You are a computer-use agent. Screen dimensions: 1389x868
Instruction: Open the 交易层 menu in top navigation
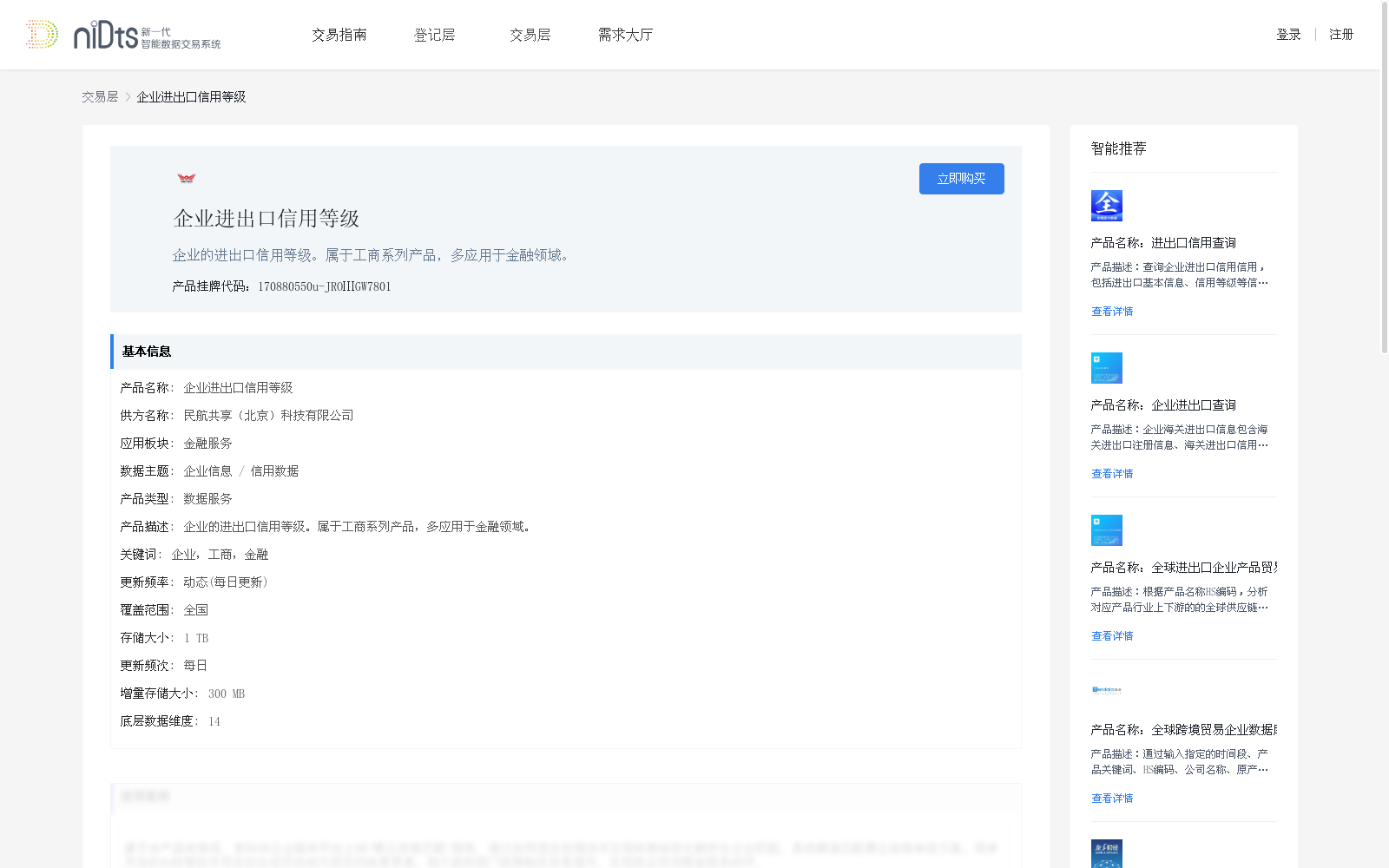(x=530, y=35)
